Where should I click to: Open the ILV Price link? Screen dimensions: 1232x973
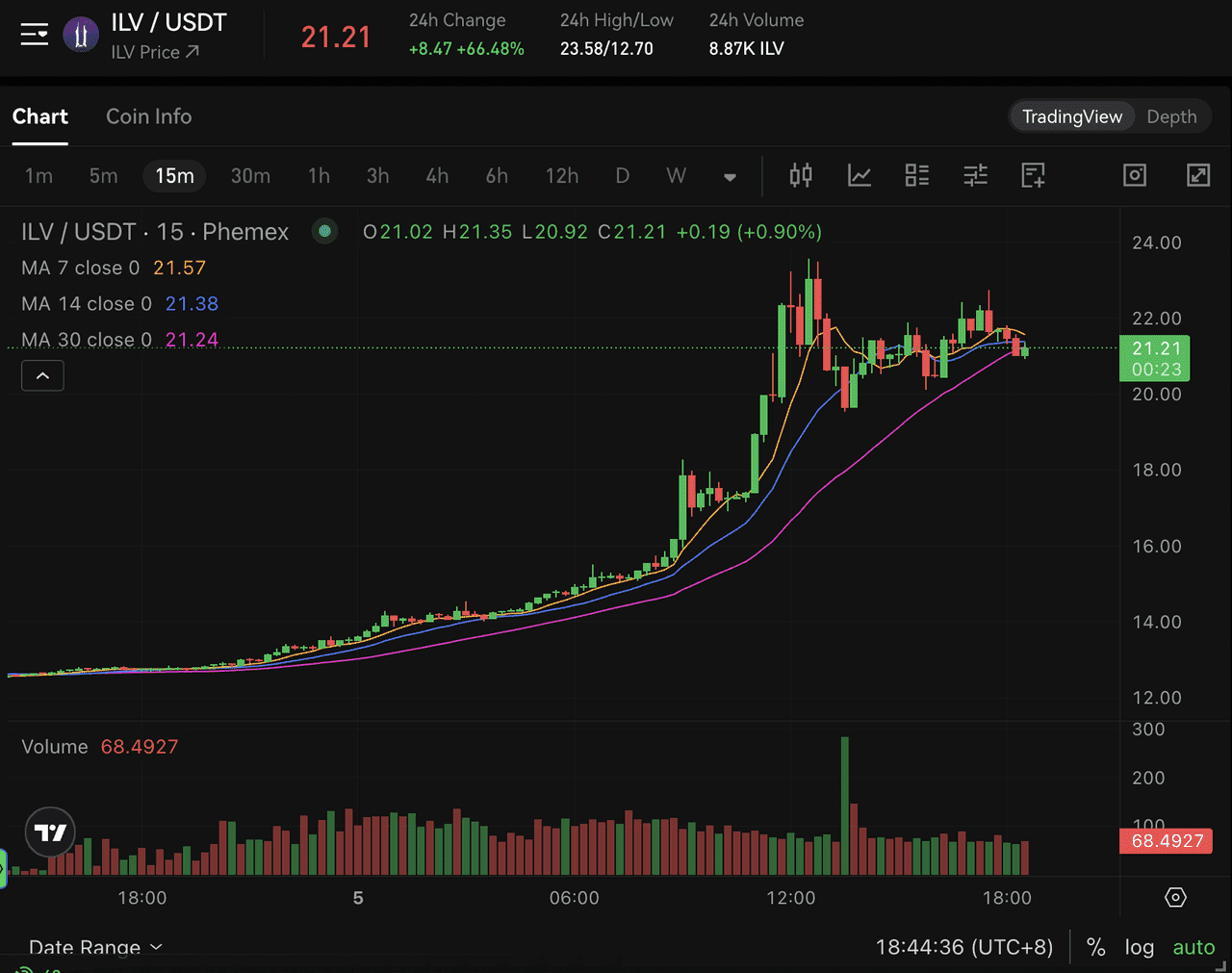(x=154, y=52)
